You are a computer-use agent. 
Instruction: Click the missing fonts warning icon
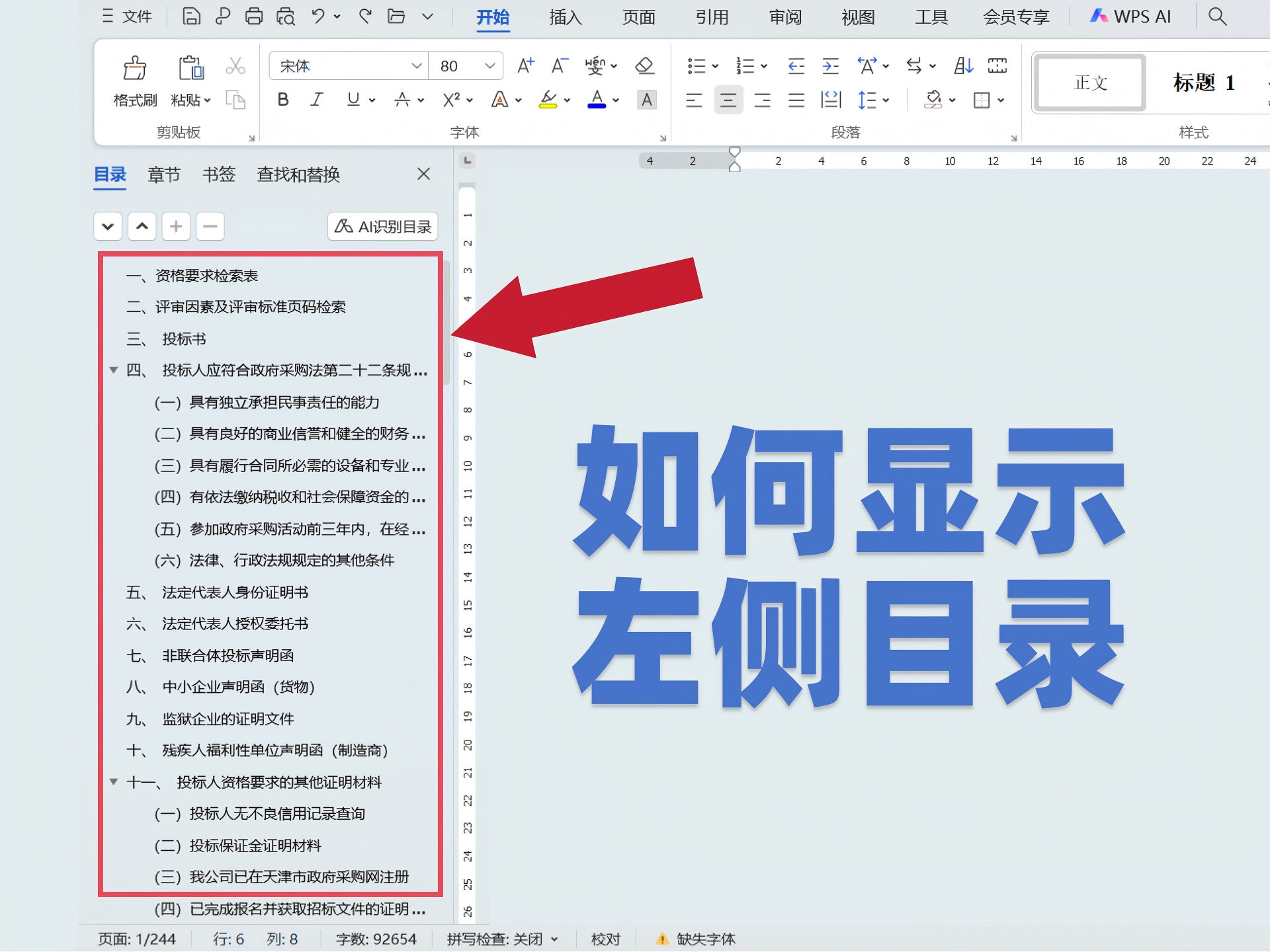pos(662,939)
